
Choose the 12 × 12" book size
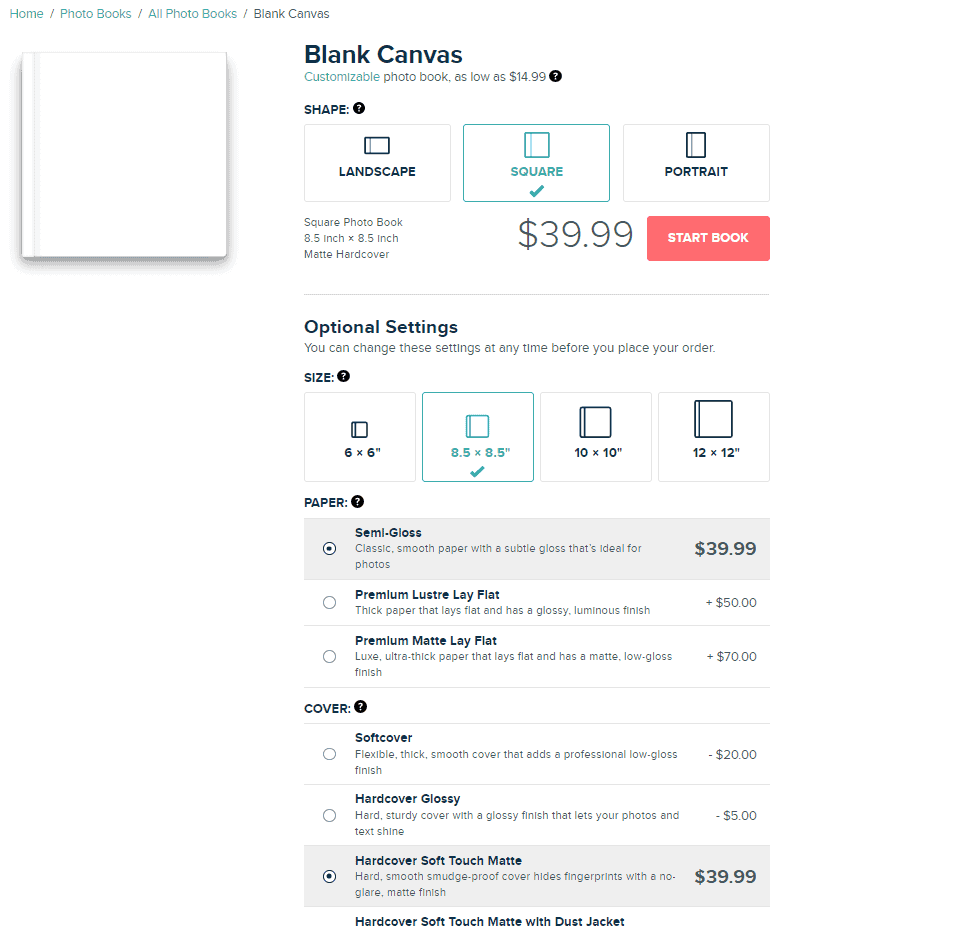(713, 437)
